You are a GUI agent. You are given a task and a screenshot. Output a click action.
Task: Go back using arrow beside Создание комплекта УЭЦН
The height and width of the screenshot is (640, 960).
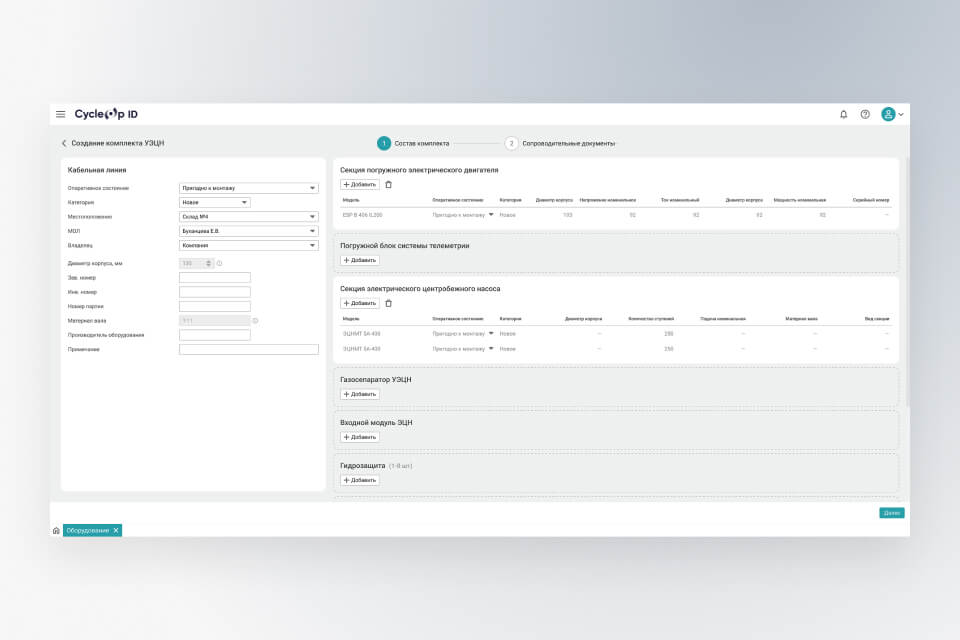[x=64, y=144]
